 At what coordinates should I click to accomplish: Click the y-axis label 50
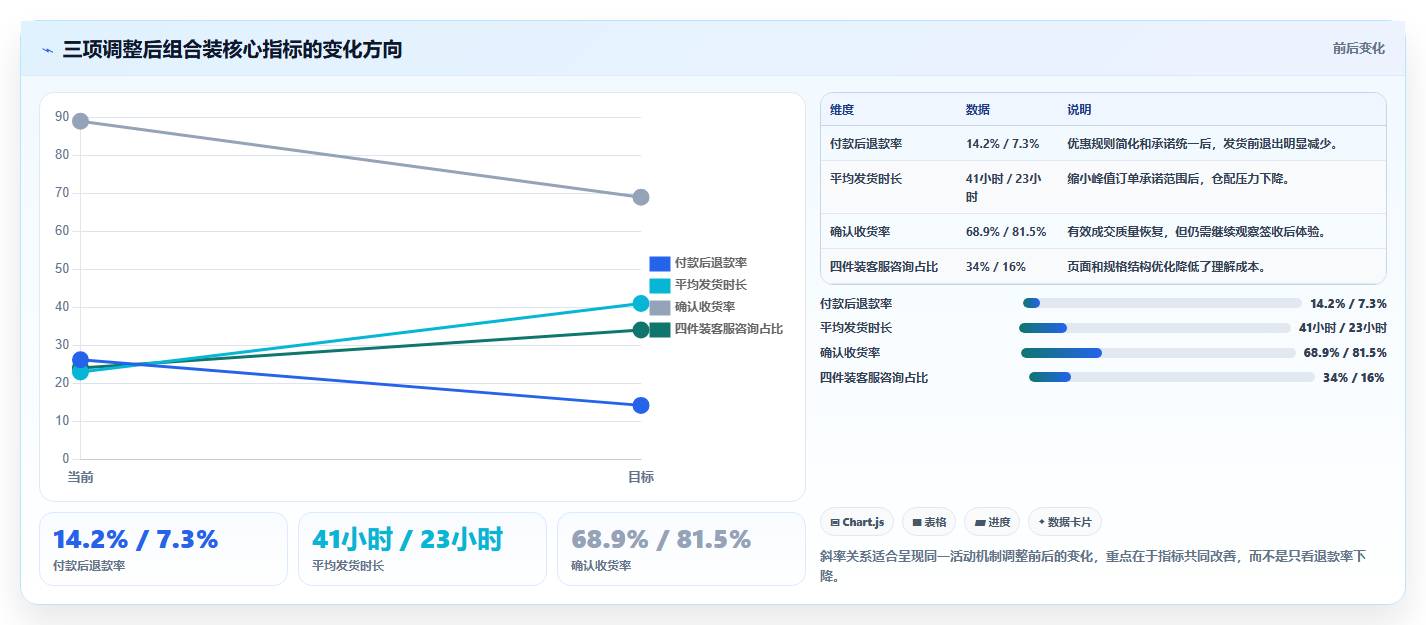pyautogui.click(x=62, y=269)
